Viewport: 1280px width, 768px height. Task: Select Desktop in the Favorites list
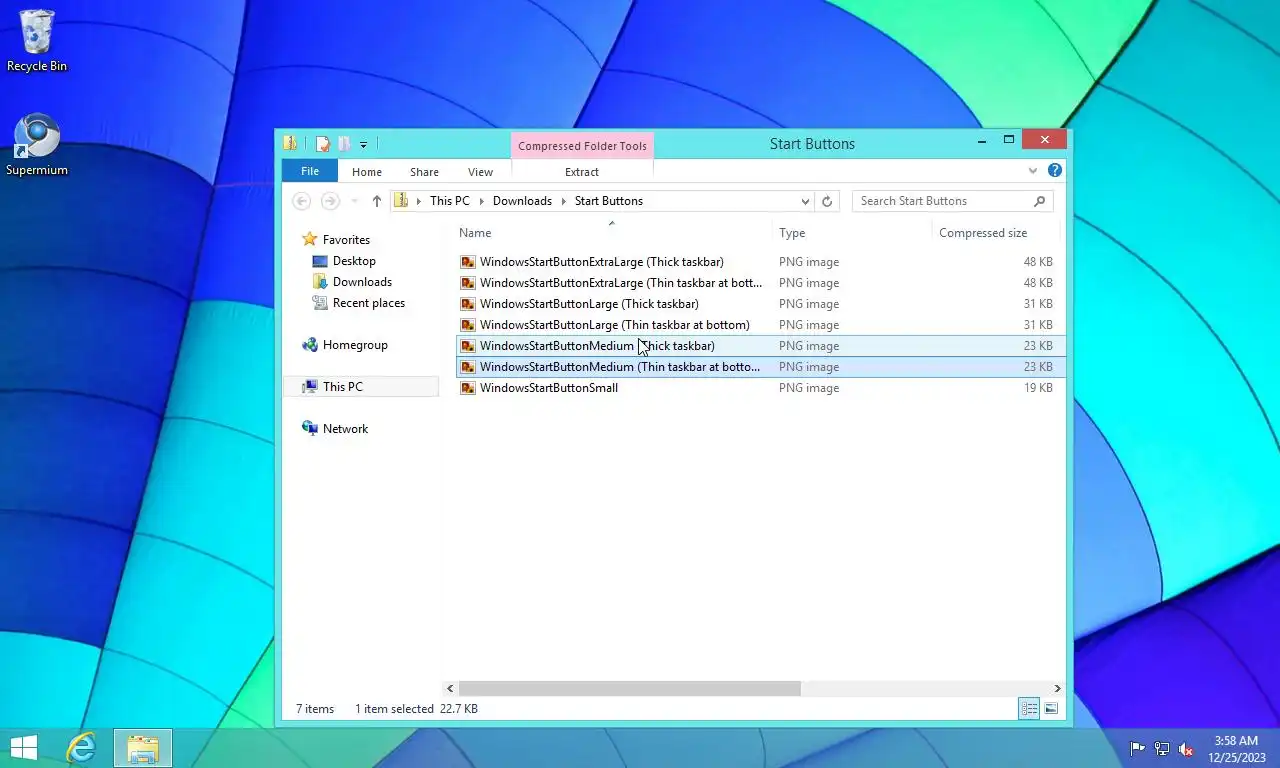point(354,261)
